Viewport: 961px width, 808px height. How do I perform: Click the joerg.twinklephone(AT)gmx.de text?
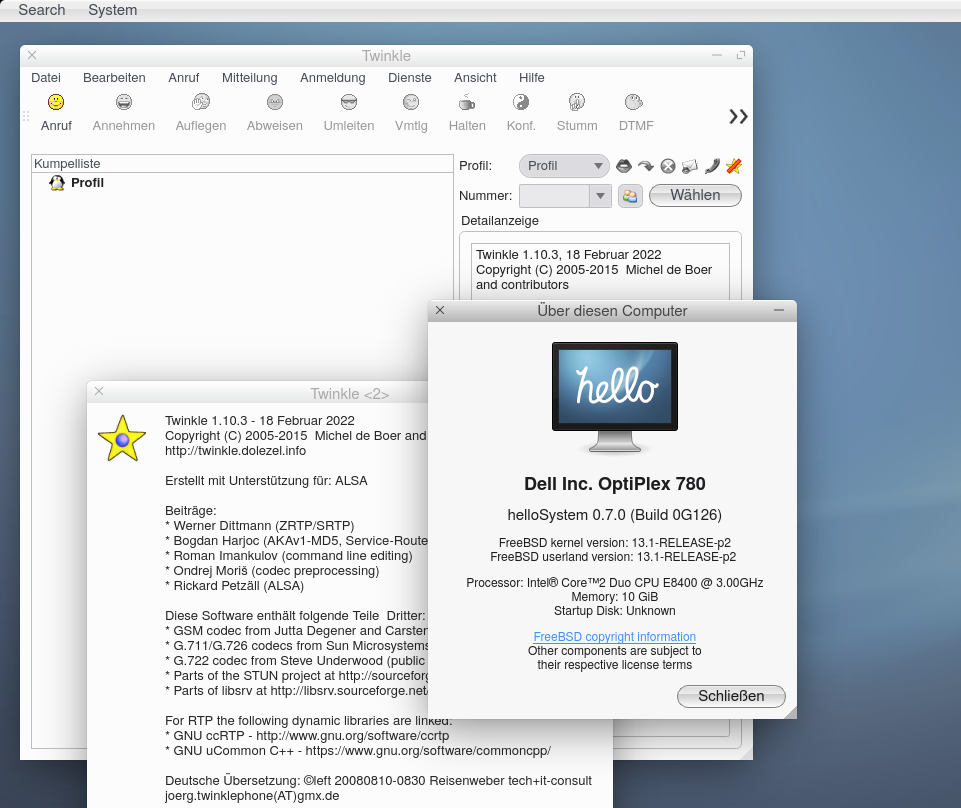coord(252,796)
